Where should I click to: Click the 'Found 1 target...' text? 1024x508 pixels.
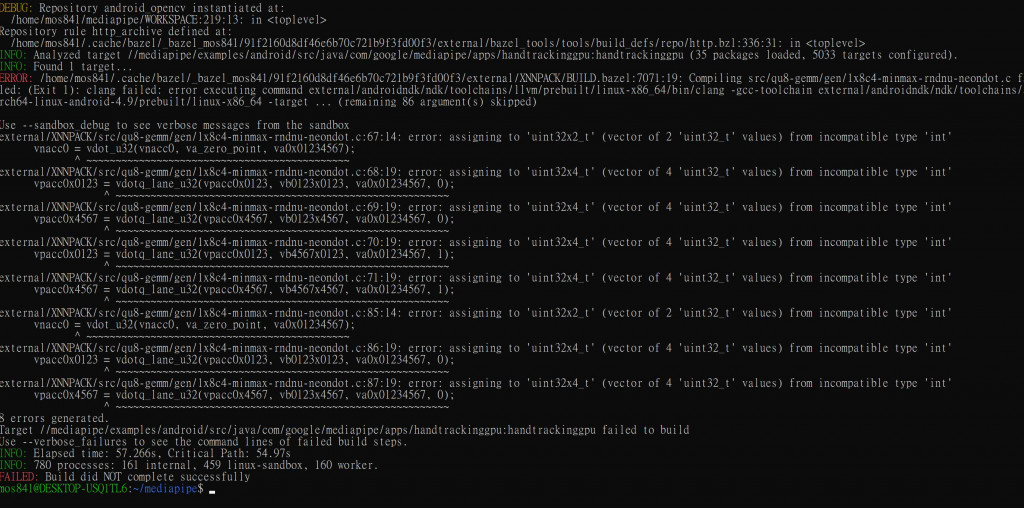(83, 67)
